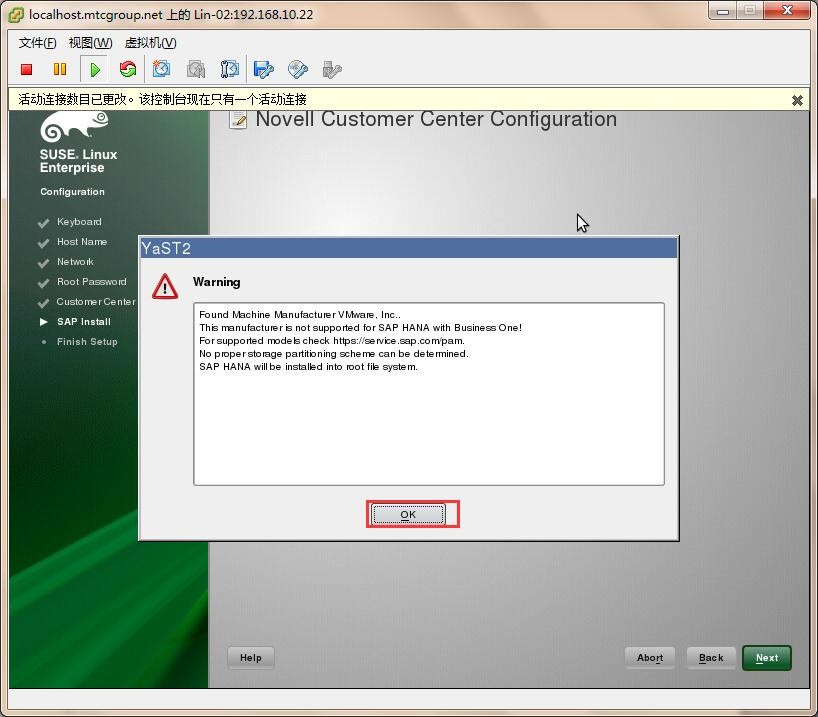The image size is (818, 717).
Task: Select the Network step
Action: pyautogui.click(x=75, y=262)
